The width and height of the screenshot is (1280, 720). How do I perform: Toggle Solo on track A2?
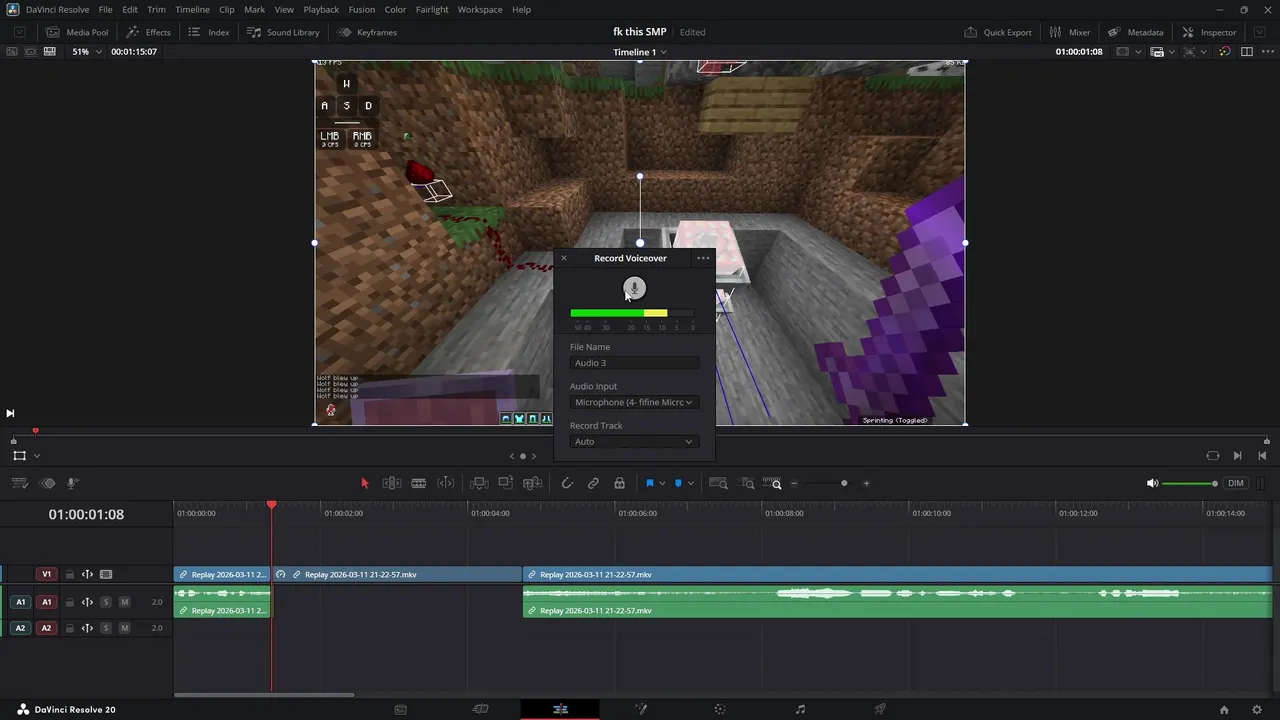coord(106,628)
